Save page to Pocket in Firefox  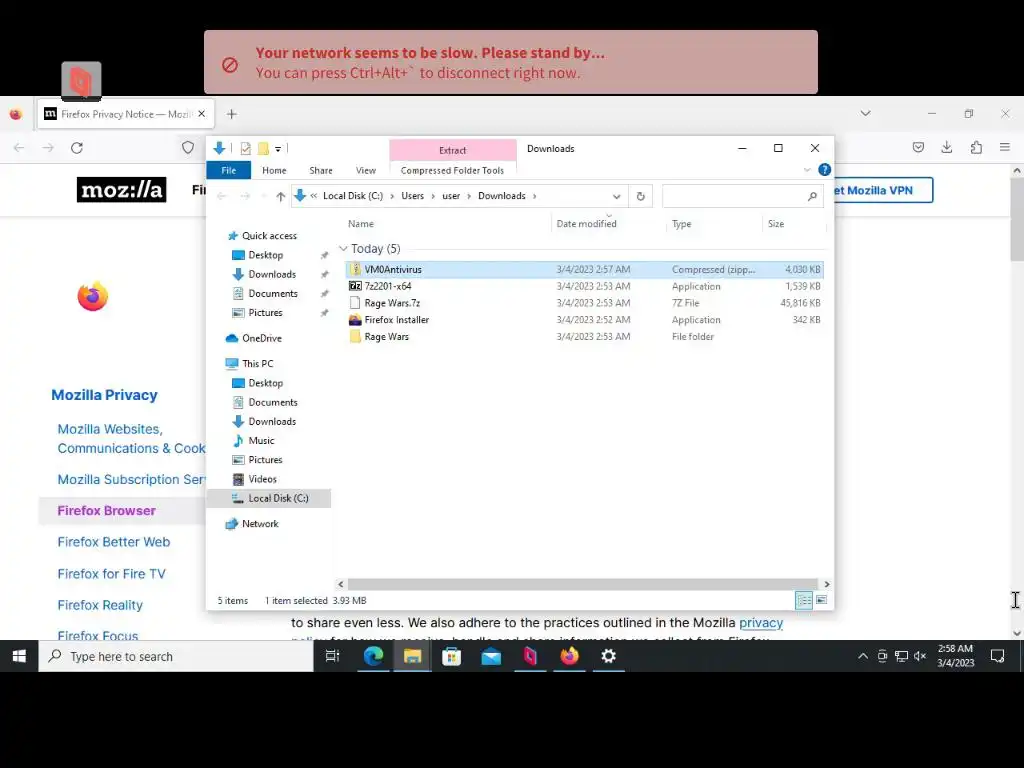[918, 148]
